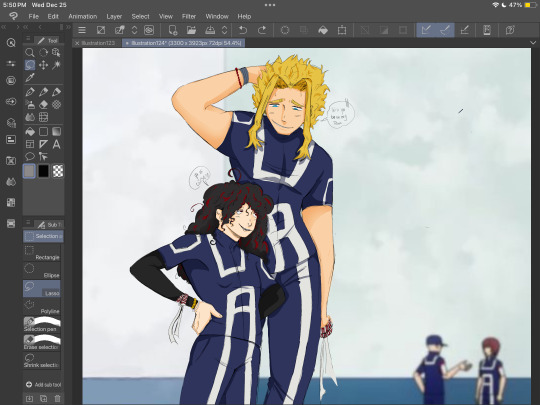This screenshot has width=540, height=405.
Task: Switch to the Illustration123 tab
Action: 98,43
